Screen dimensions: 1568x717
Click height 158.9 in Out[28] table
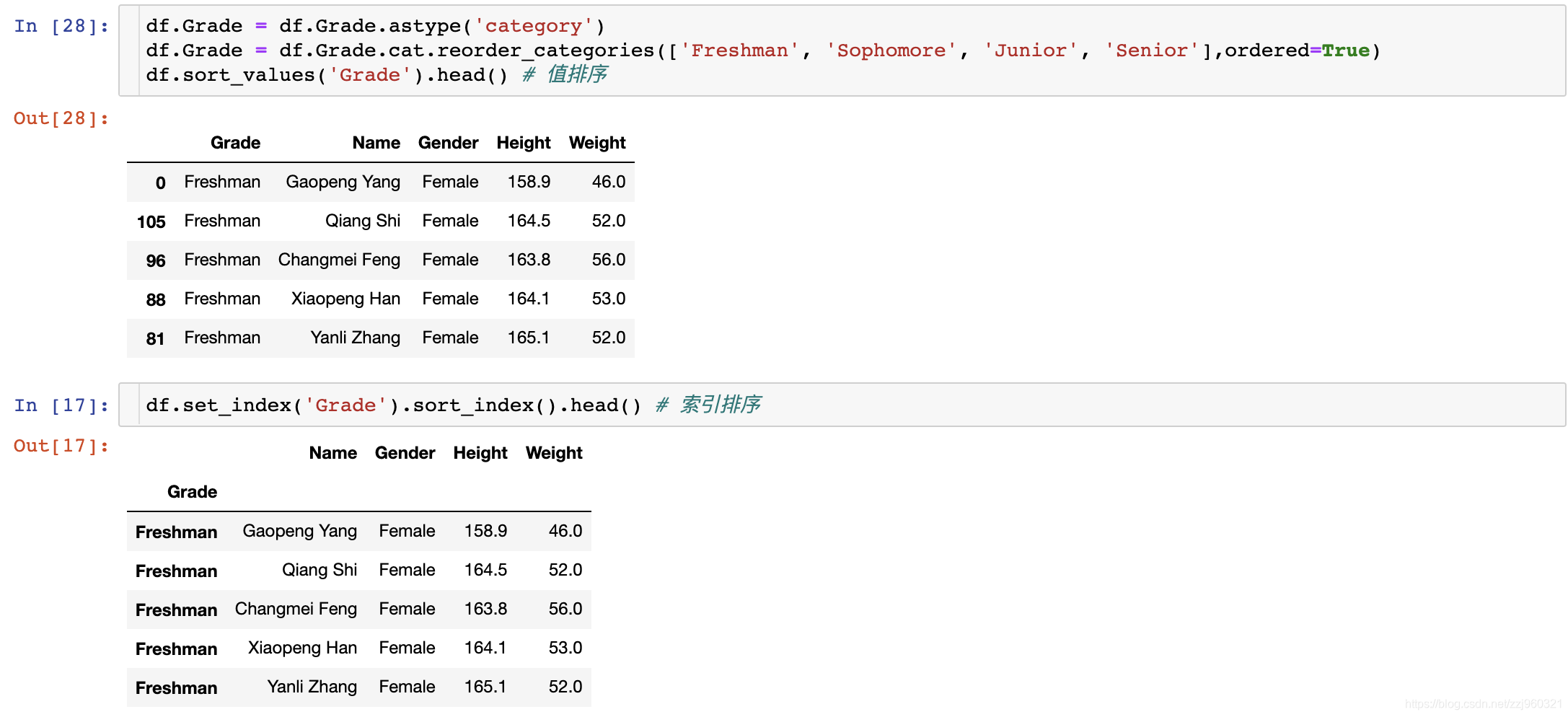click(529, 182)
